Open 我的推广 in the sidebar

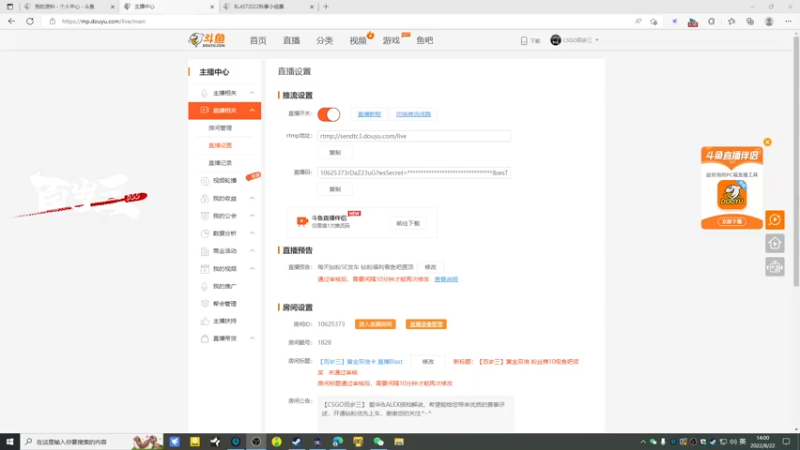(x=224, y=286)
